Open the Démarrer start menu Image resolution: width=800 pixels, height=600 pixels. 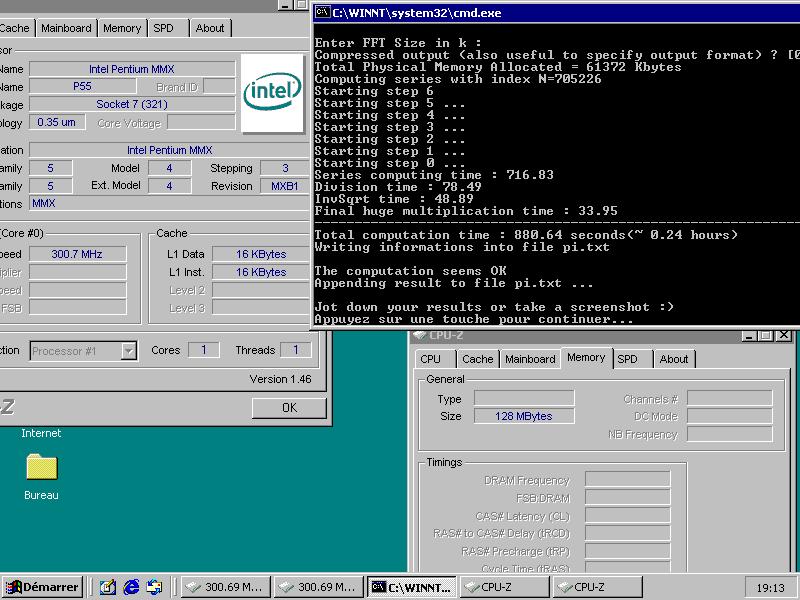tap(42, 587)
